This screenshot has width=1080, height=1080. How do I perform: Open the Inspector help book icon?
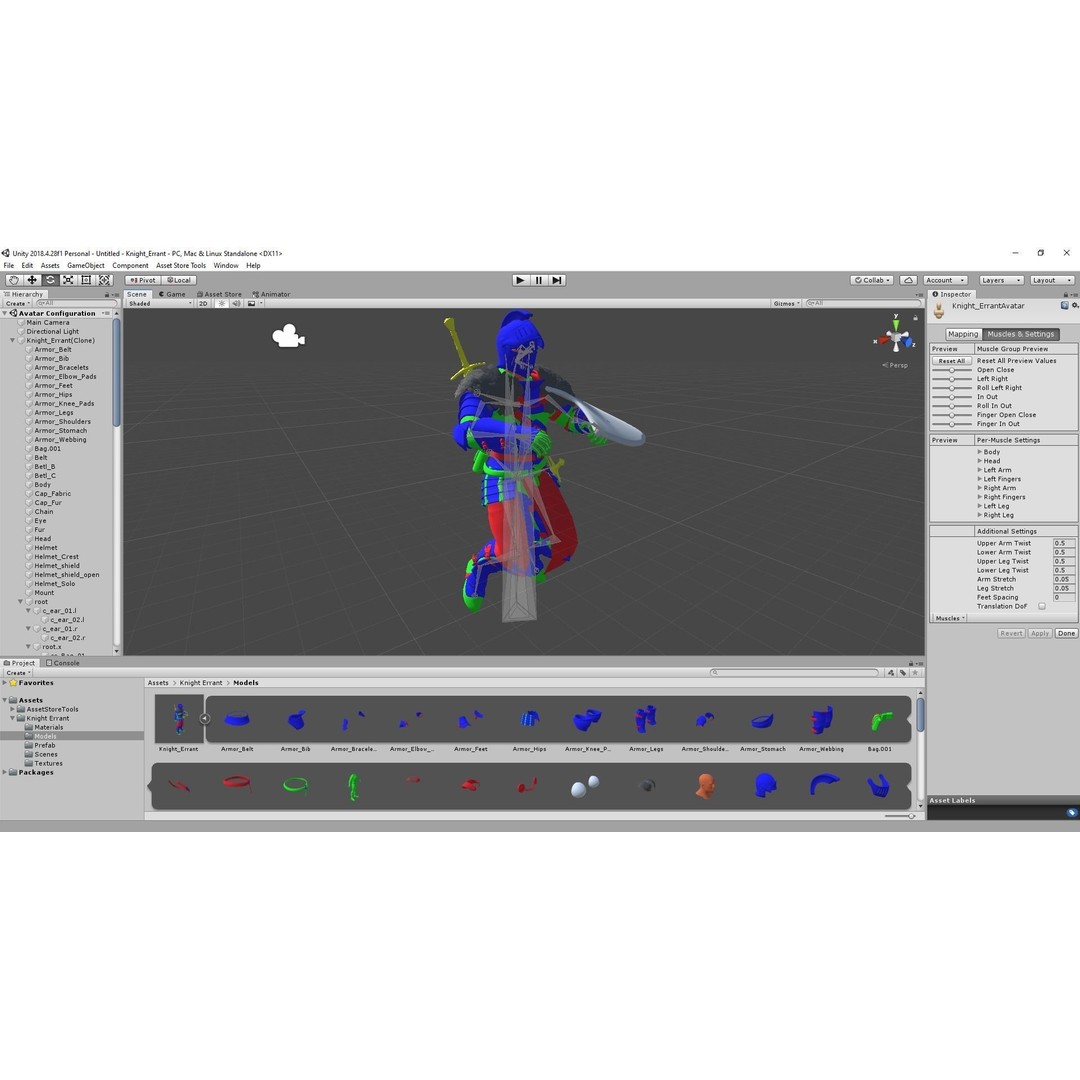[1064, 306]
